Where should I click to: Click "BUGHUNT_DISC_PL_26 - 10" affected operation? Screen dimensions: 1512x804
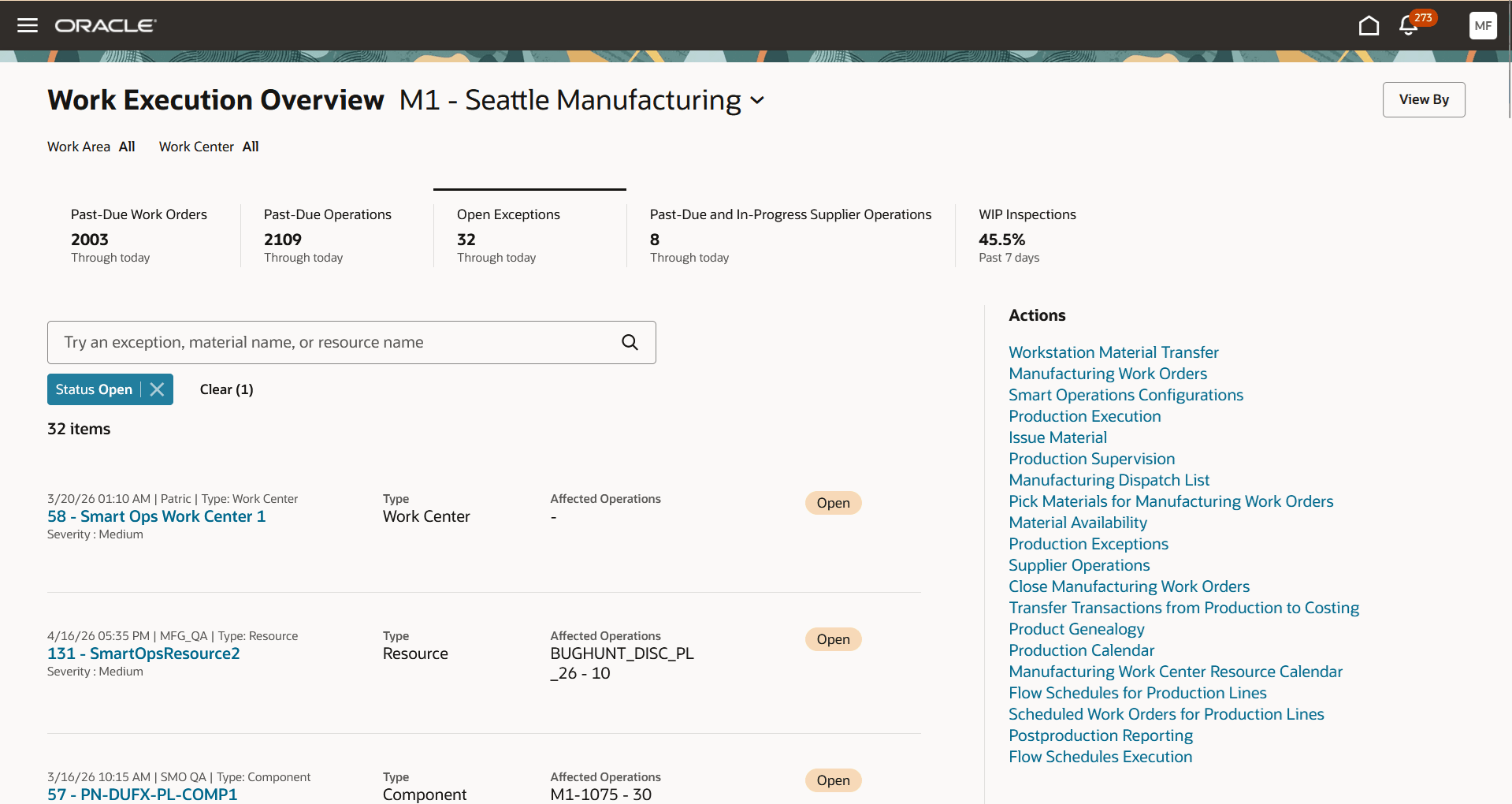[622, 663]
